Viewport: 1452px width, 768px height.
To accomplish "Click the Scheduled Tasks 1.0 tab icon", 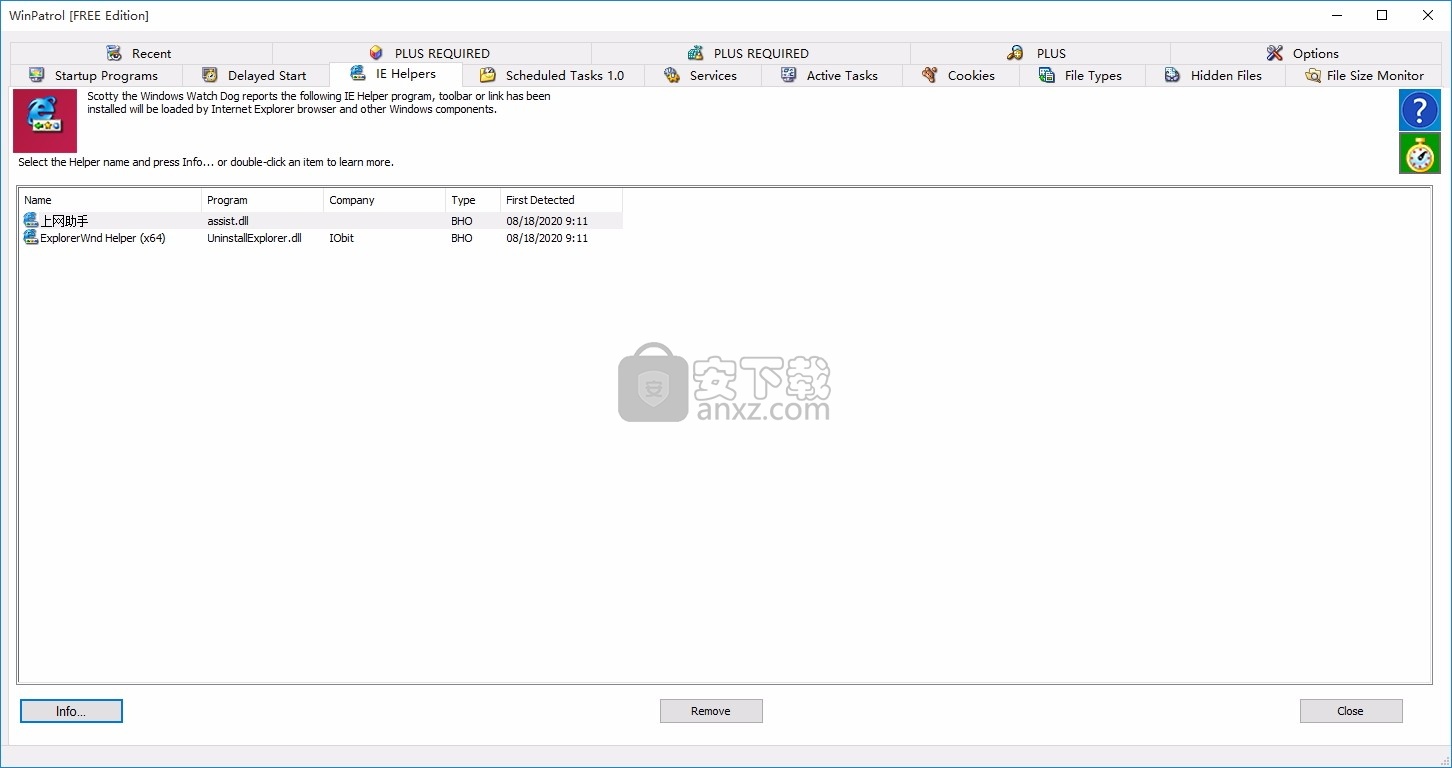I will click(x=488, y=75).
